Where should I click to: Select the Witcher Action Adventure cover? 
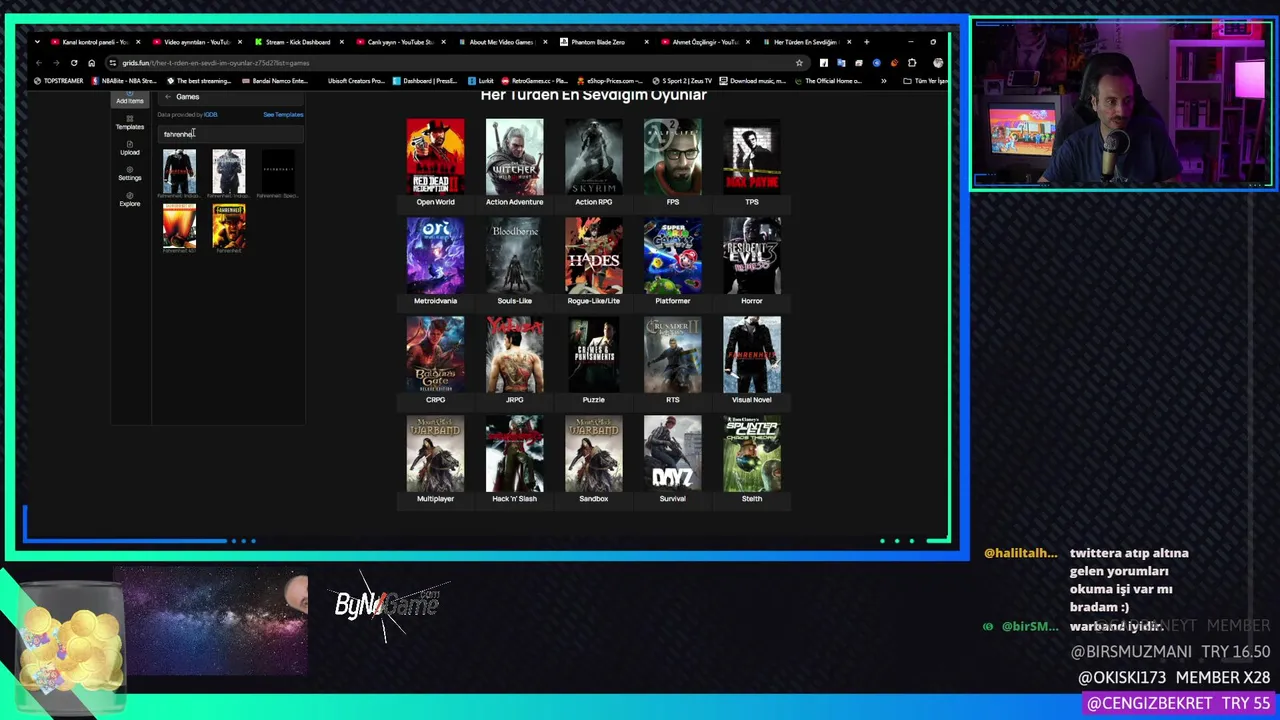click(514, 156)
